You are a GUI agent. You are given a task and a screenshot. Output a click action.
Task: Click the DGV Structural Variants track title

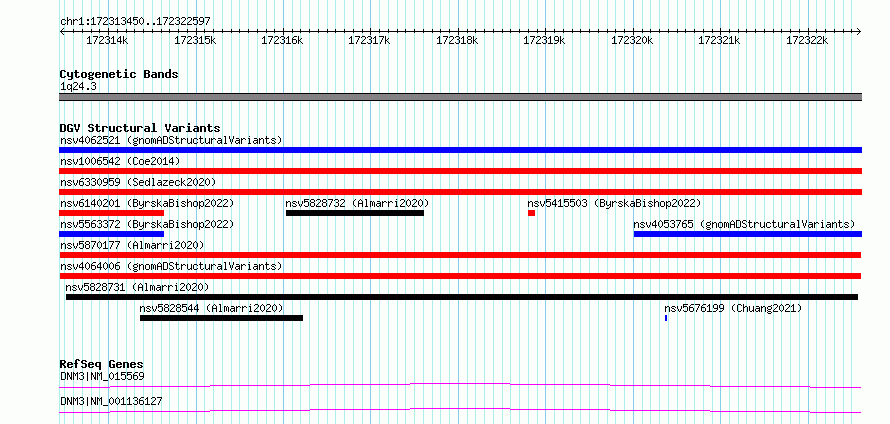[x=140, y=128]
